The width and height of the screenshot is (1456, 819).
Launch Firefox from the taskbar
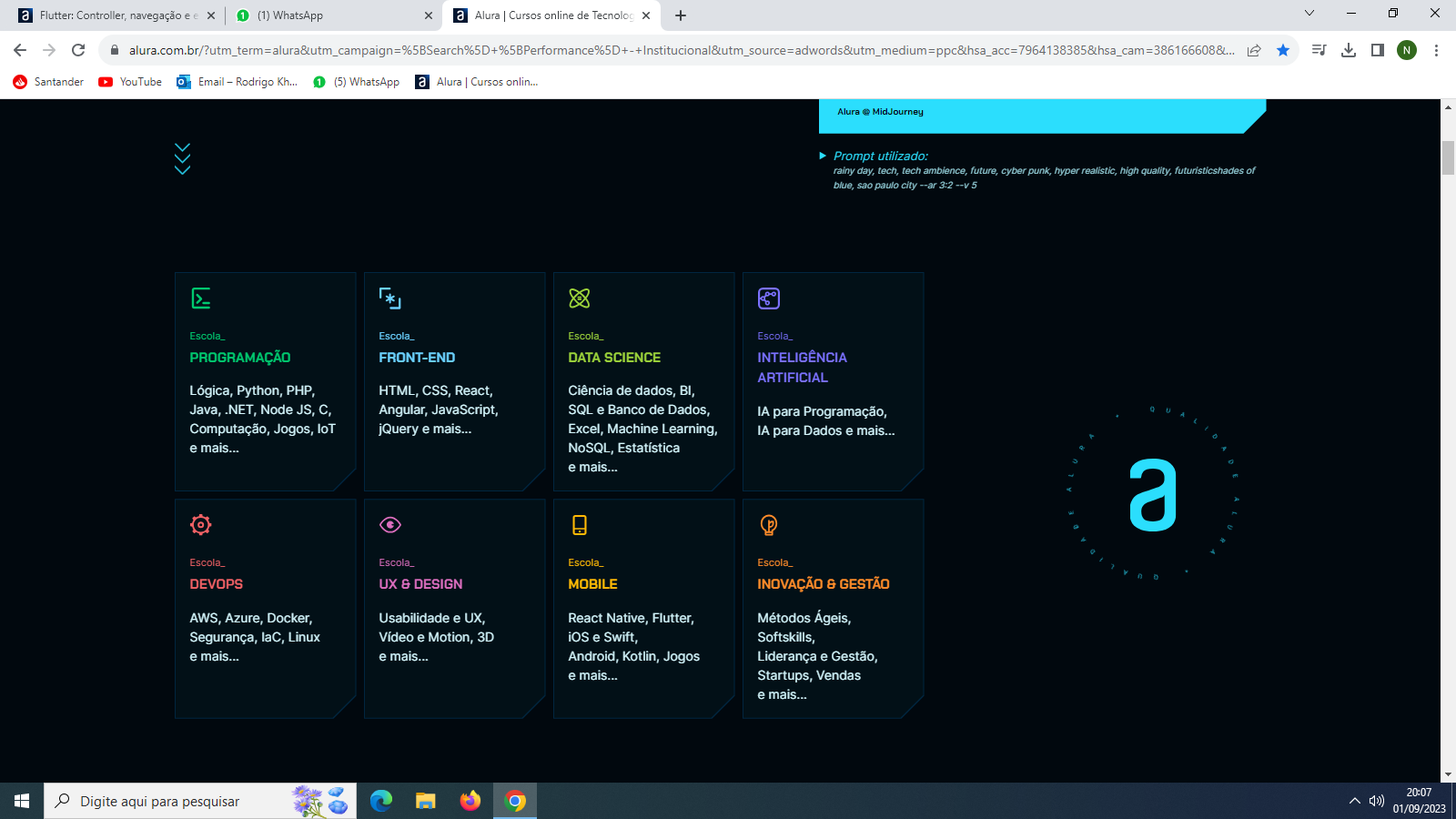[470, 801]
